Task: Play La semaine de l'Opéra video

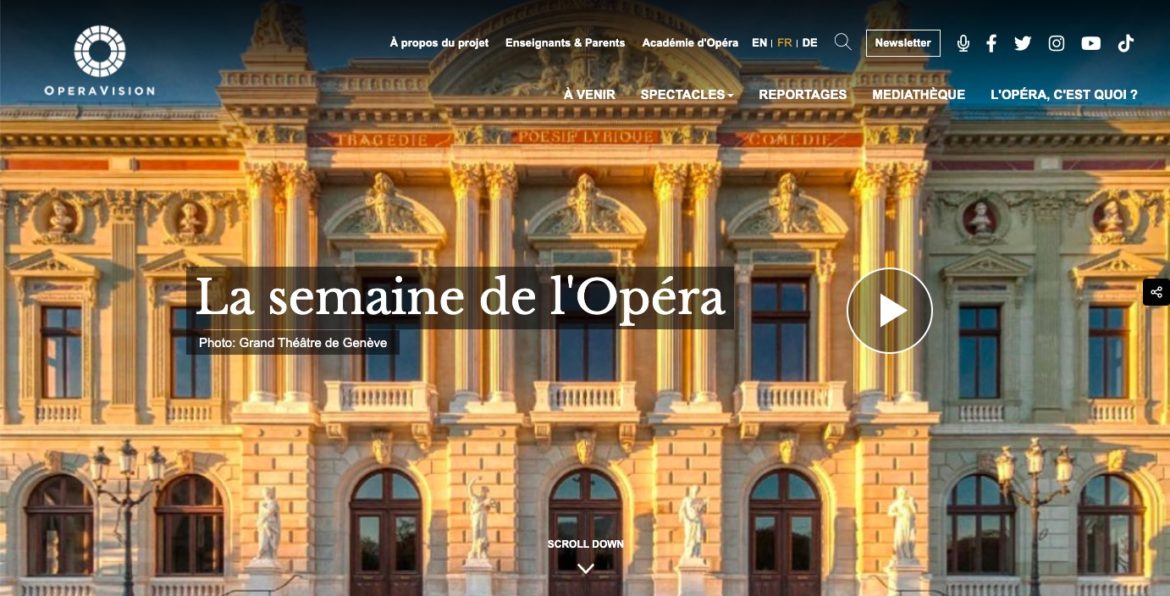Action: (x=889, y=310)
